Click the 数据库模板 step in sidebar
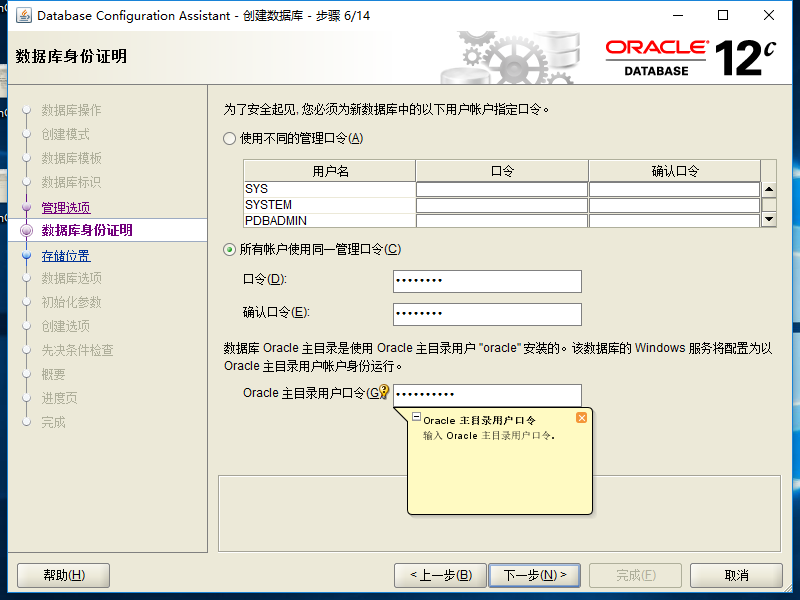 click(71, 158)
